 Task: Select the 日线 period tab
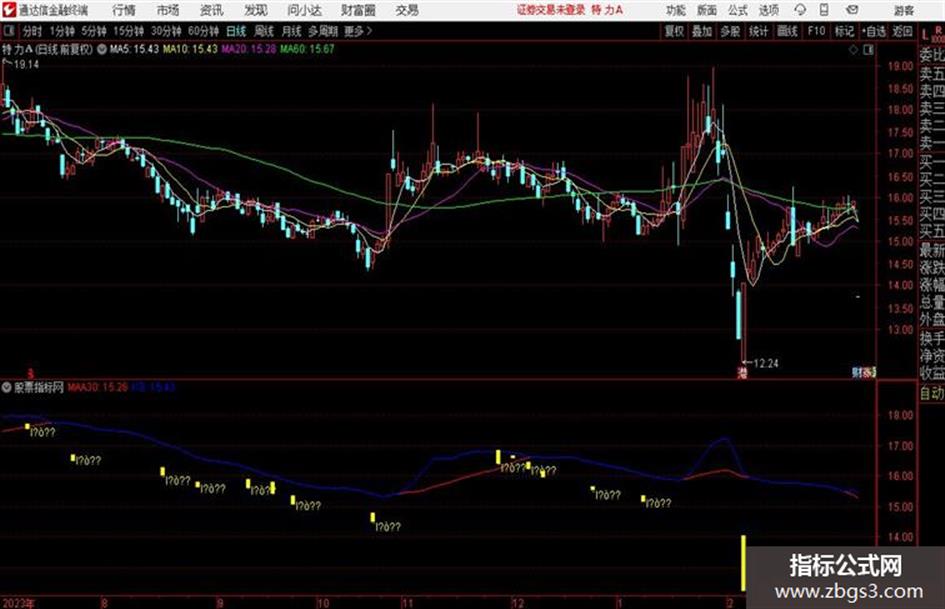pos(236,31)
